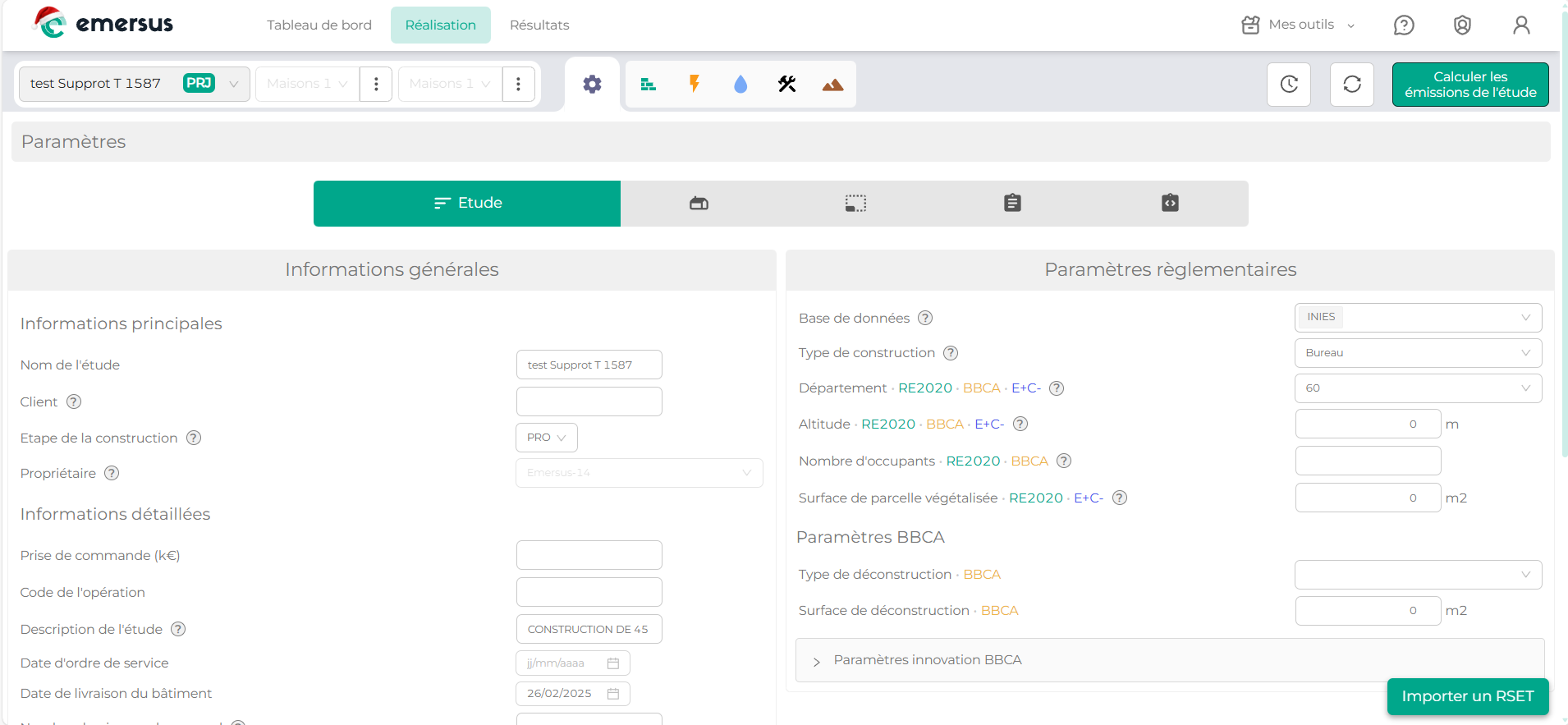1568x725 pixels.
Task: Open the security shield icon in header
Action: [x=1462, y=25]
